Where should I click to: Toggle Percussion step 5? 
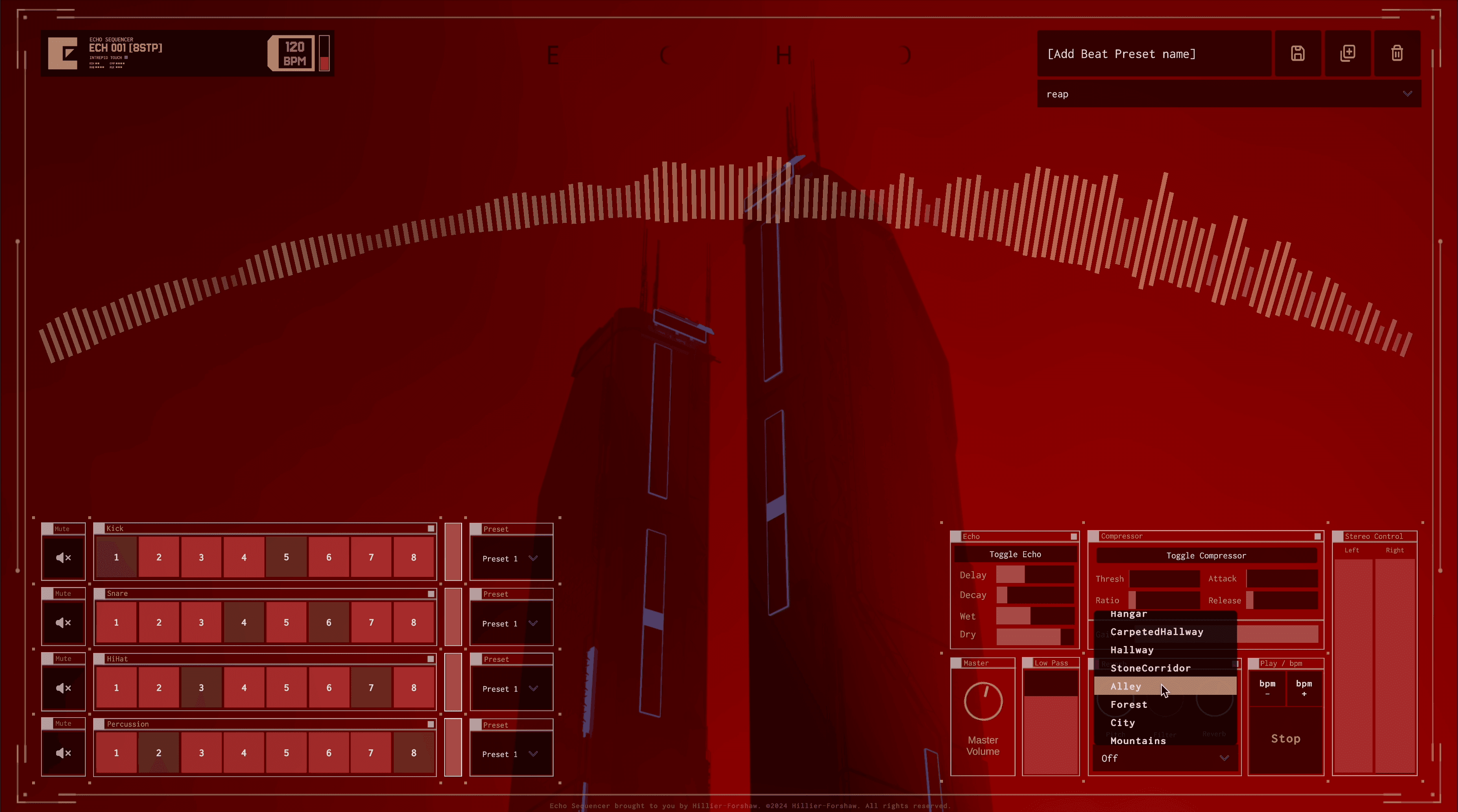pyautogui.click(x=286, y=753)
